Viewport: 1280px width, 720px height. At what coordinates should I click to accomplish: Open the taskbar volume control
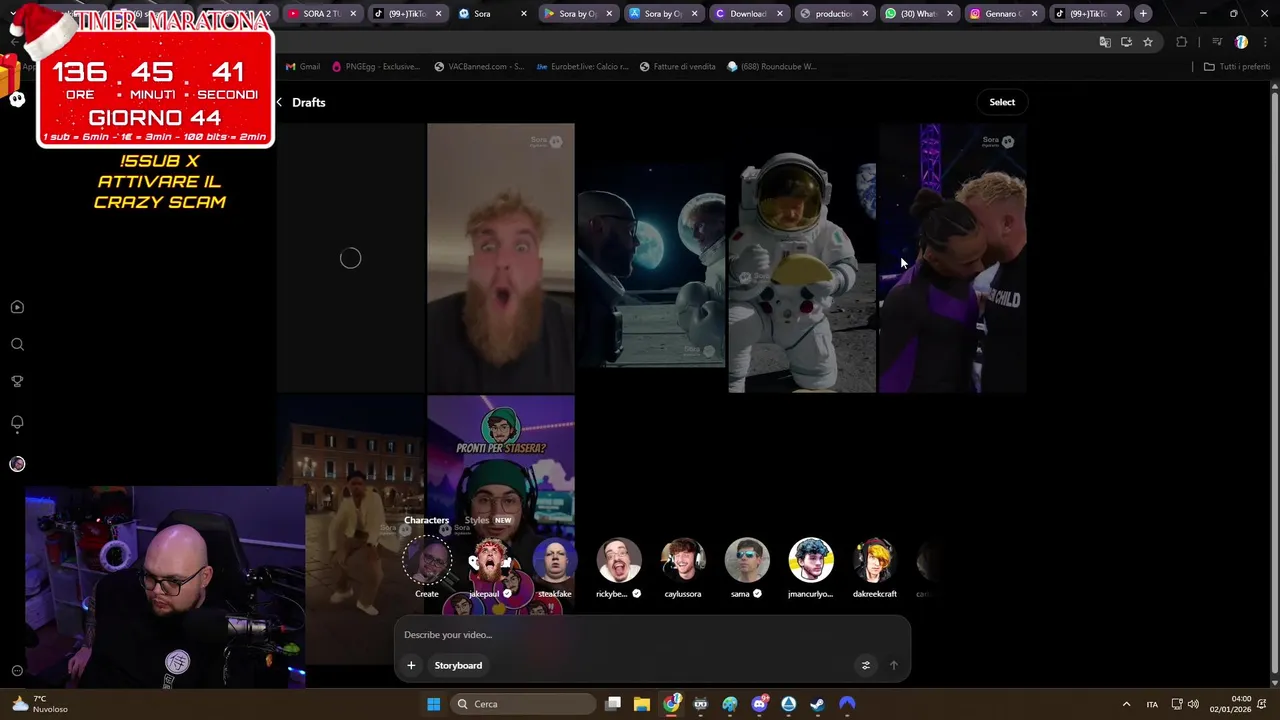1193,704
